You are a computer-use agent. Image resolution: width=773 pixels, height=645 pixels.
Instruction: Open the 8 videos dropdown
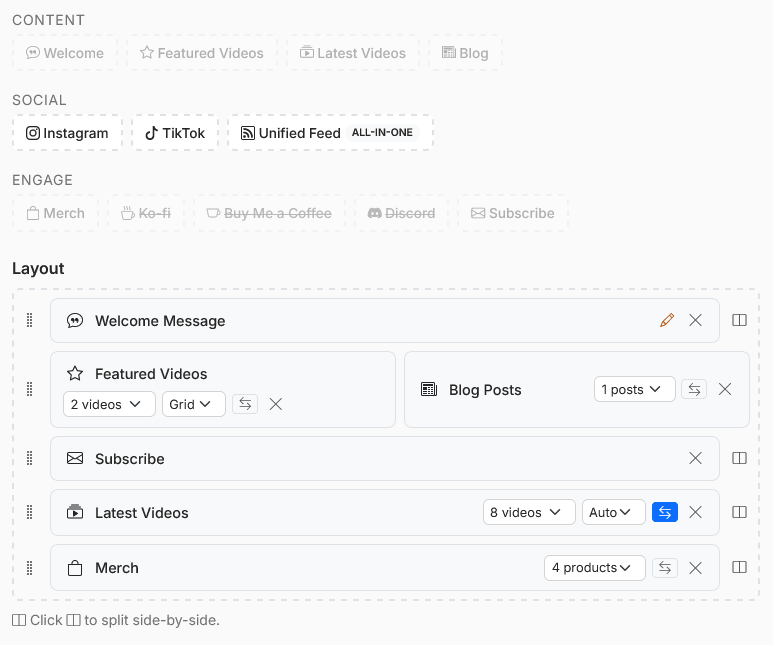529,512
